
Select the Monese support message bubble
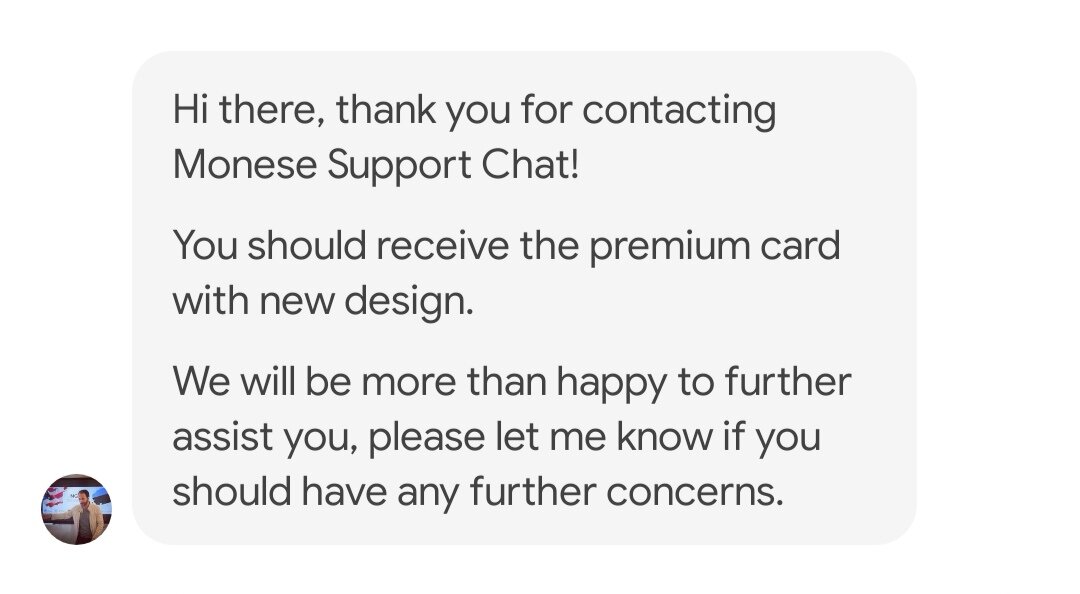click(524, 298)
